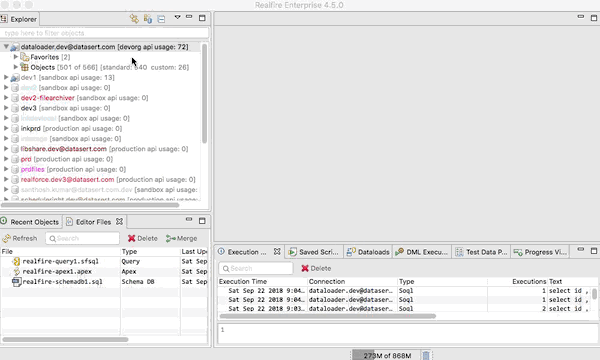Viewport: 600px width, 360px height.
Task: Open the Progress View tab
Action: point(540,252)
